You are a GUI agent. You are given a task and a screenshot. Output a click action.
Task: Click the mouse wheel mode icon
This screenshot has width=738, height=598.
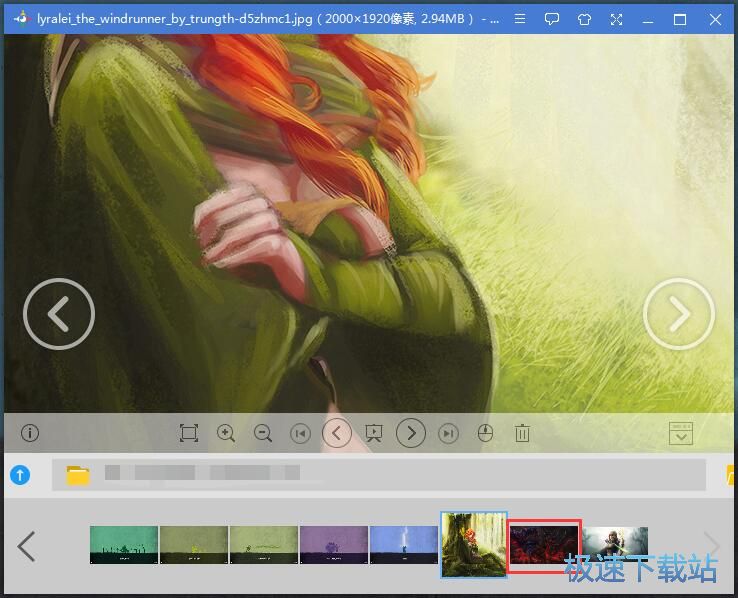(x=485, y=433)
